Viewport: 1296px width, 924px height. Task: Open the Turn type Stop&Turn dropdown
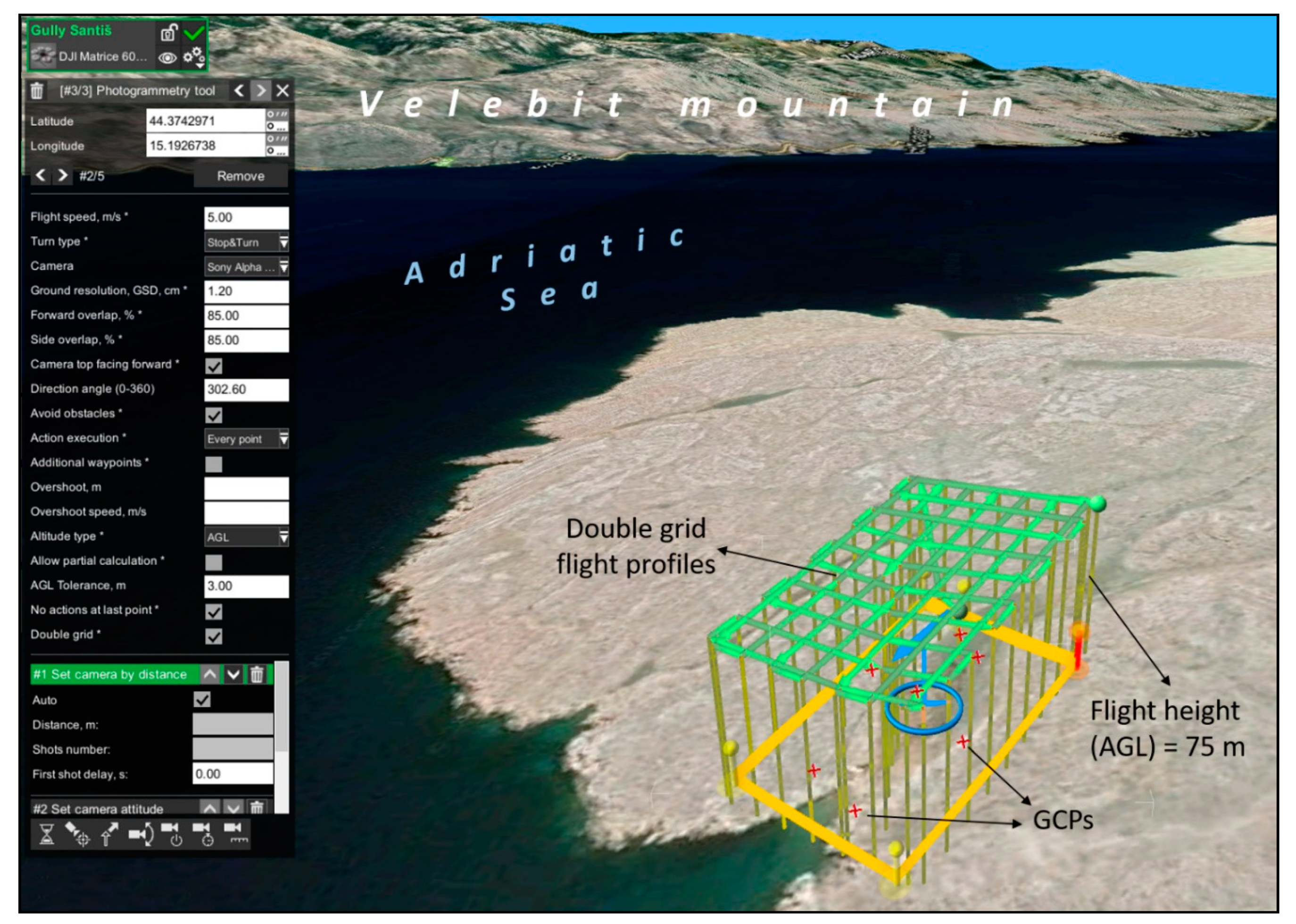pyautogui.click(x=247, y=242)
